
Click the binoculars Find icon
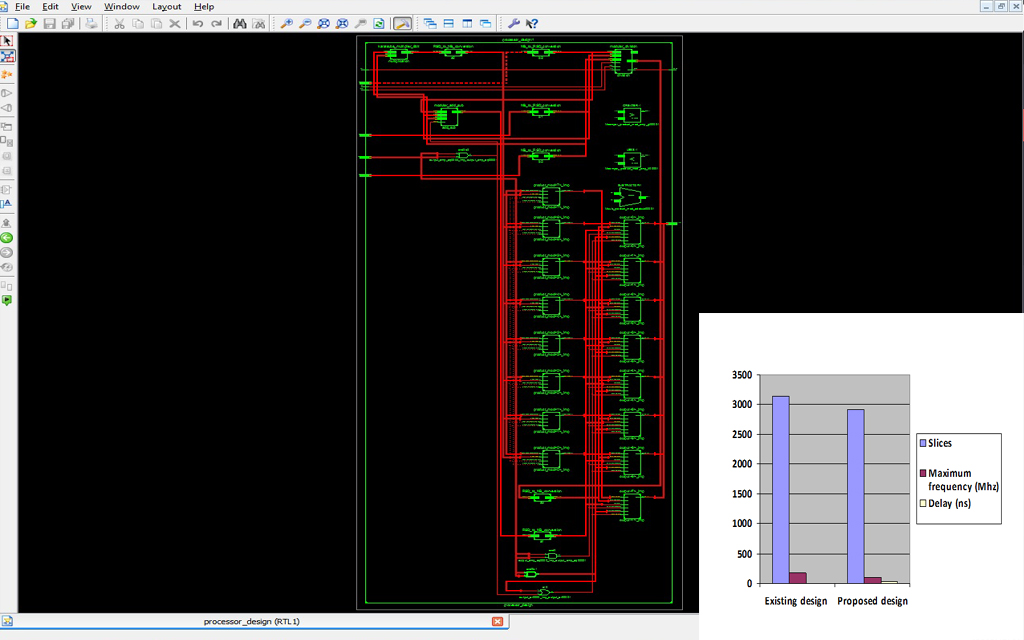[x=240, y=23]
